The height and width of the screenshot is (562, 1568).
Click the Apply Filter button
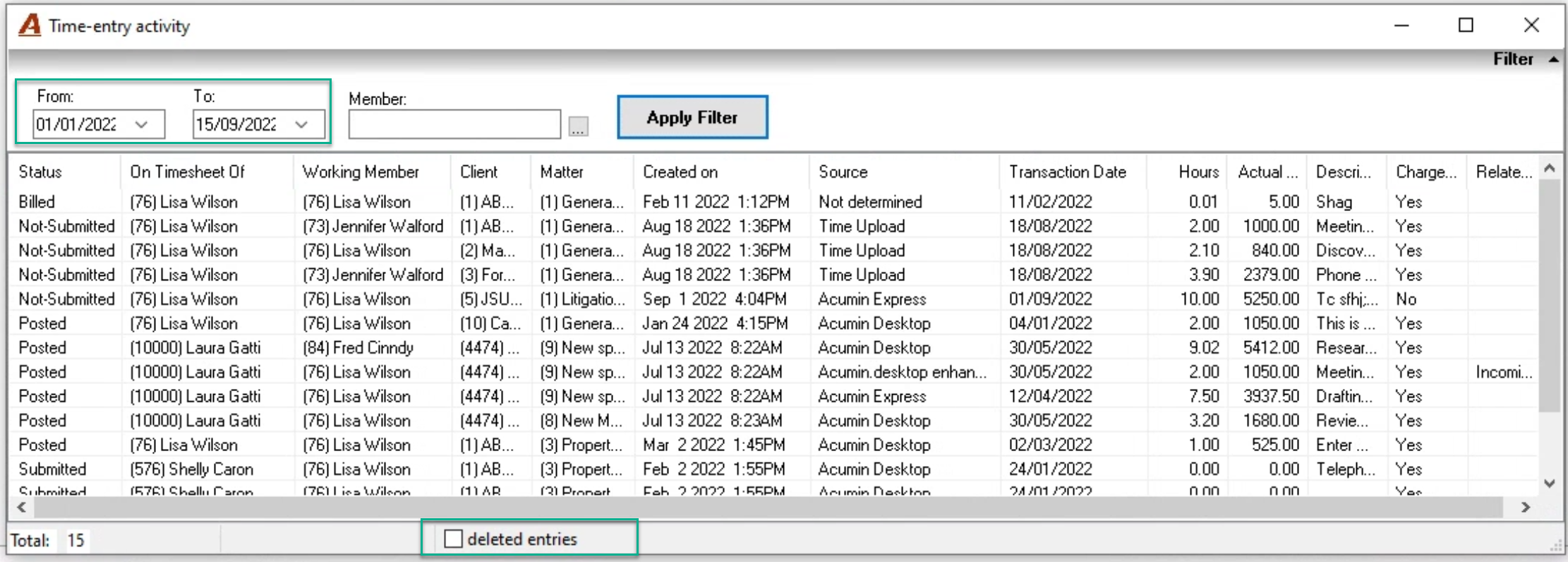point(692,117)
